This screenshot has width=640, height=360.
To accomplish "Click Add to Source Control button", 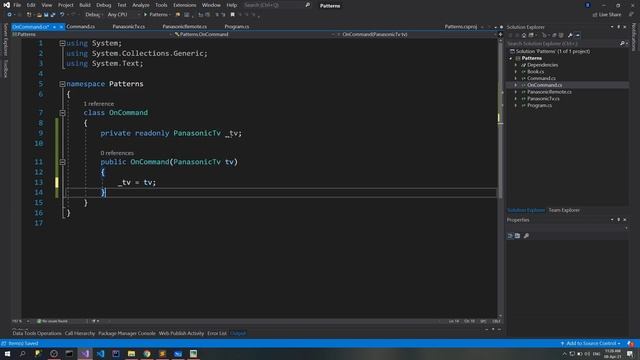I will (x=591, y=344).
